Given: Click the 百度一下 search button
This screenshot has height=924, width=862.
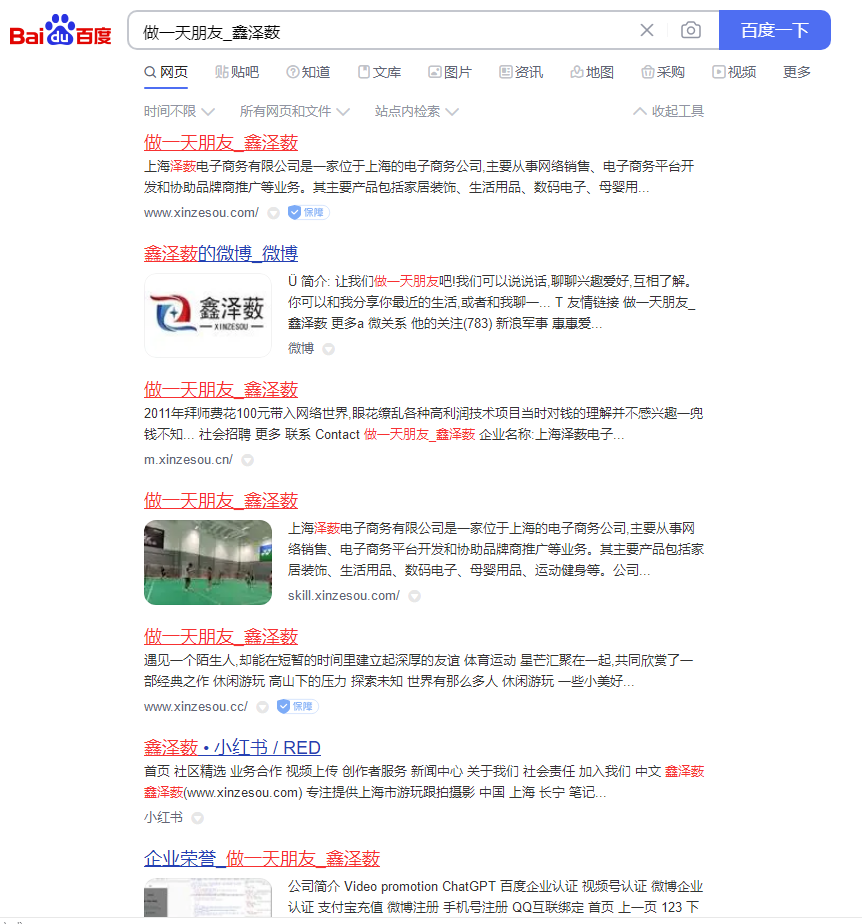Looking at the screenshot, I should pyautogui.click(x=774, y=30).
